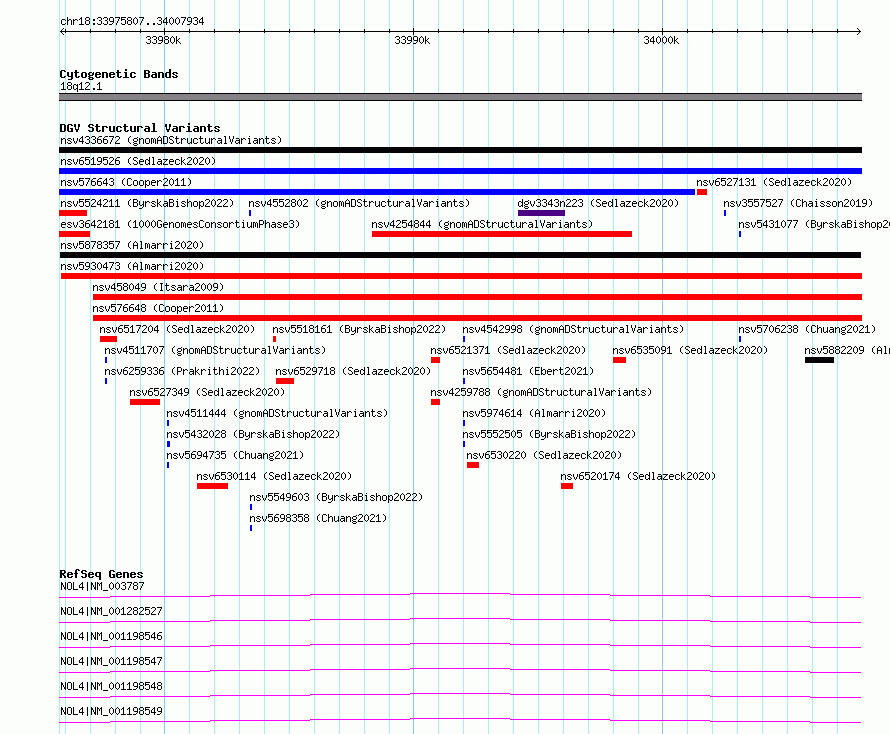
Task: Open nsv4511444 gnomAD variant label
Action: coord(277,413)
